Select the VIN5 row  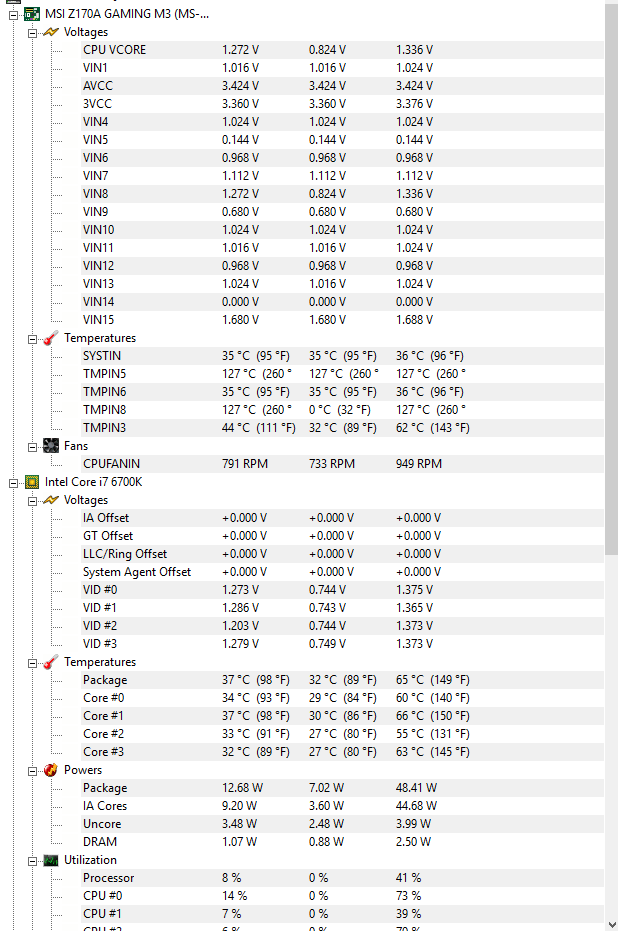tap(343, 140)
